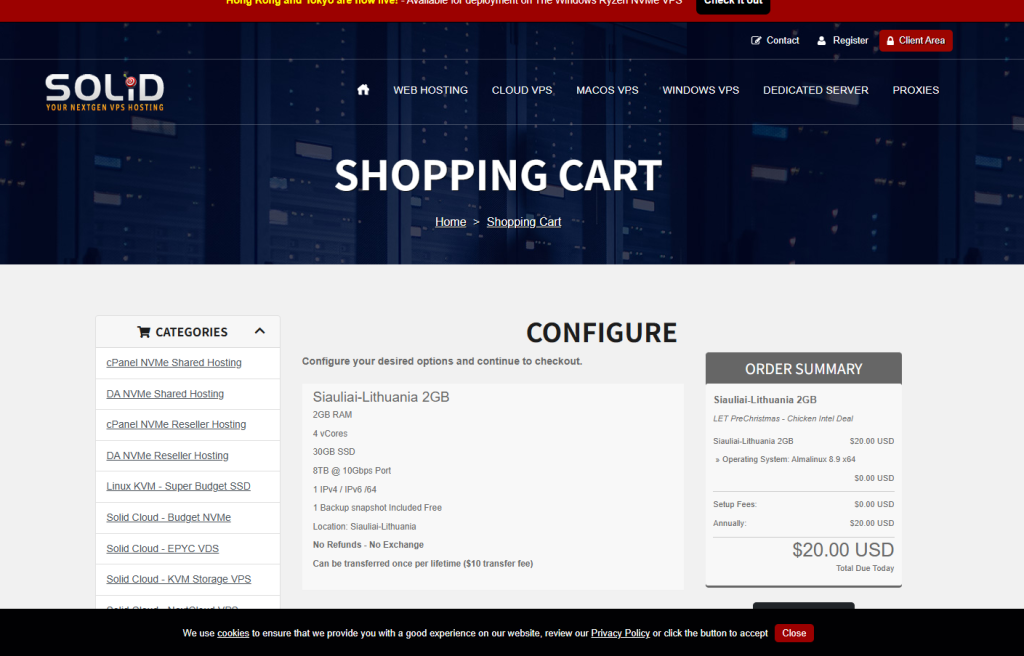Screen dimensions: 1024x656
Task: Select cPanel NVMe Shared Hosting category
Action: click(174, 363)
